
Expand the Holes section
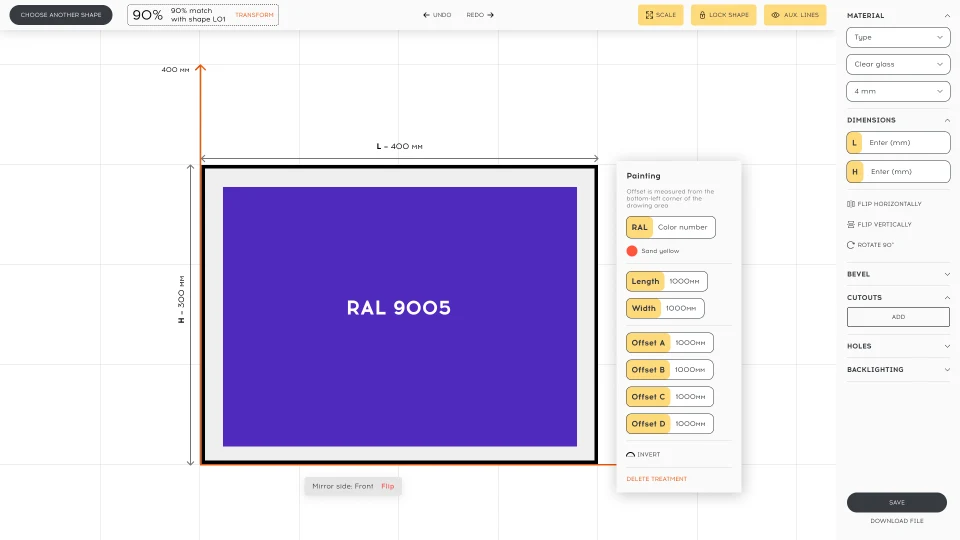pos(947,346)
